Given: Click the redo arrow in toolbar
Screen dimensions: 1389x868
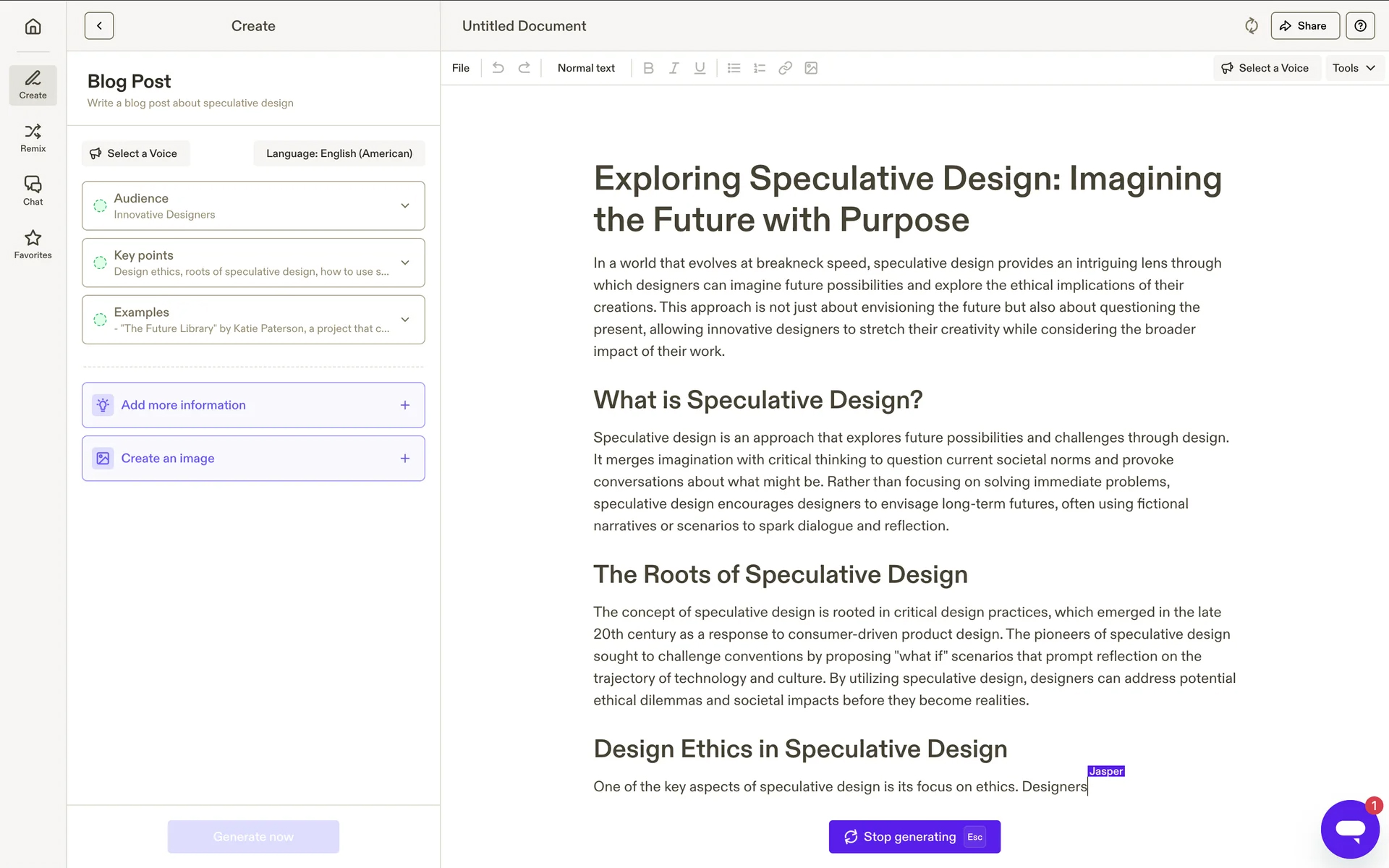Looking at the screenshot, I should coord(524,68).
